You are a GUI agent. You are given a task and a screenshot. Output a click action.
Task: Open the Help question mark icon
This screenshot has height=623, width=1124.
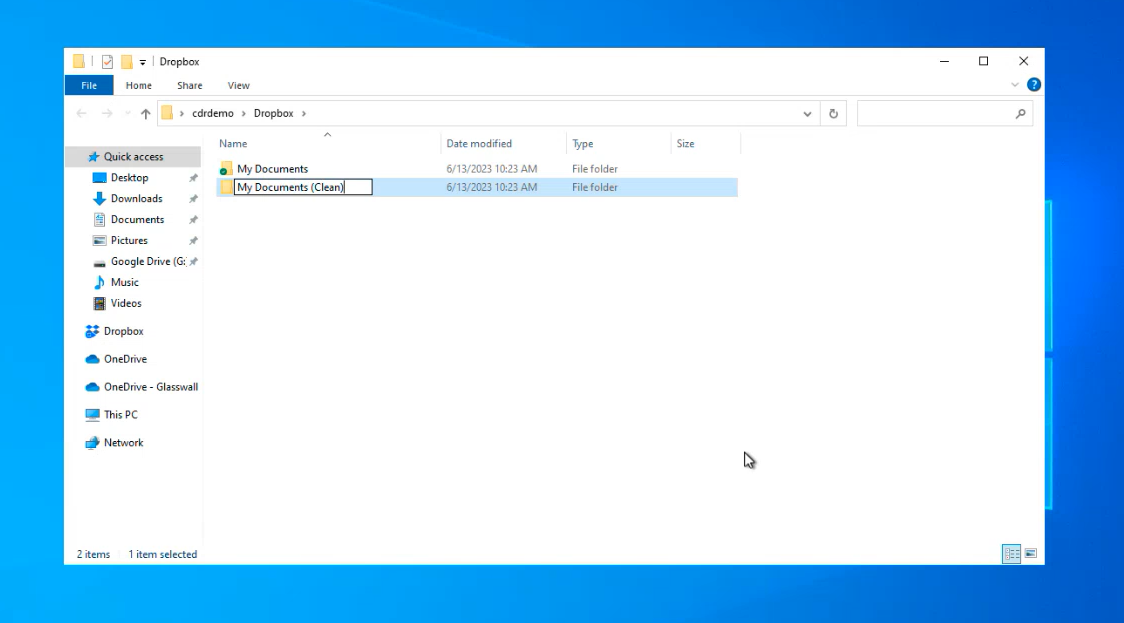tap(1034, 85)
